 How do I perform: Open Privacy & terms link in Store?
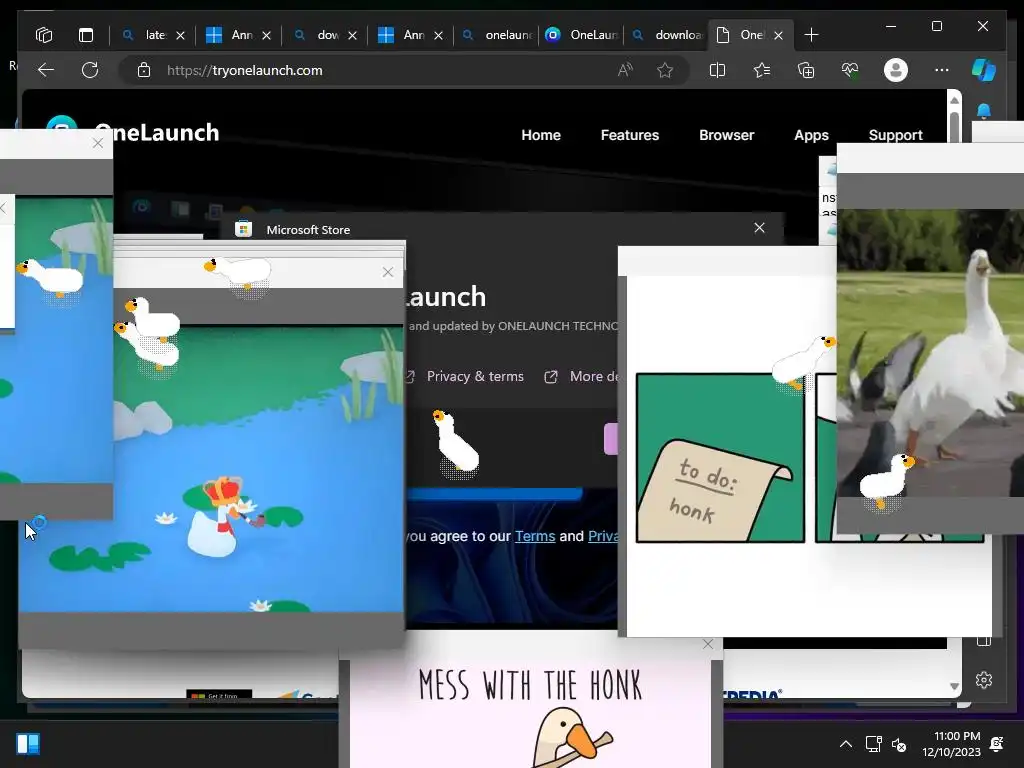tap(475, 376)
